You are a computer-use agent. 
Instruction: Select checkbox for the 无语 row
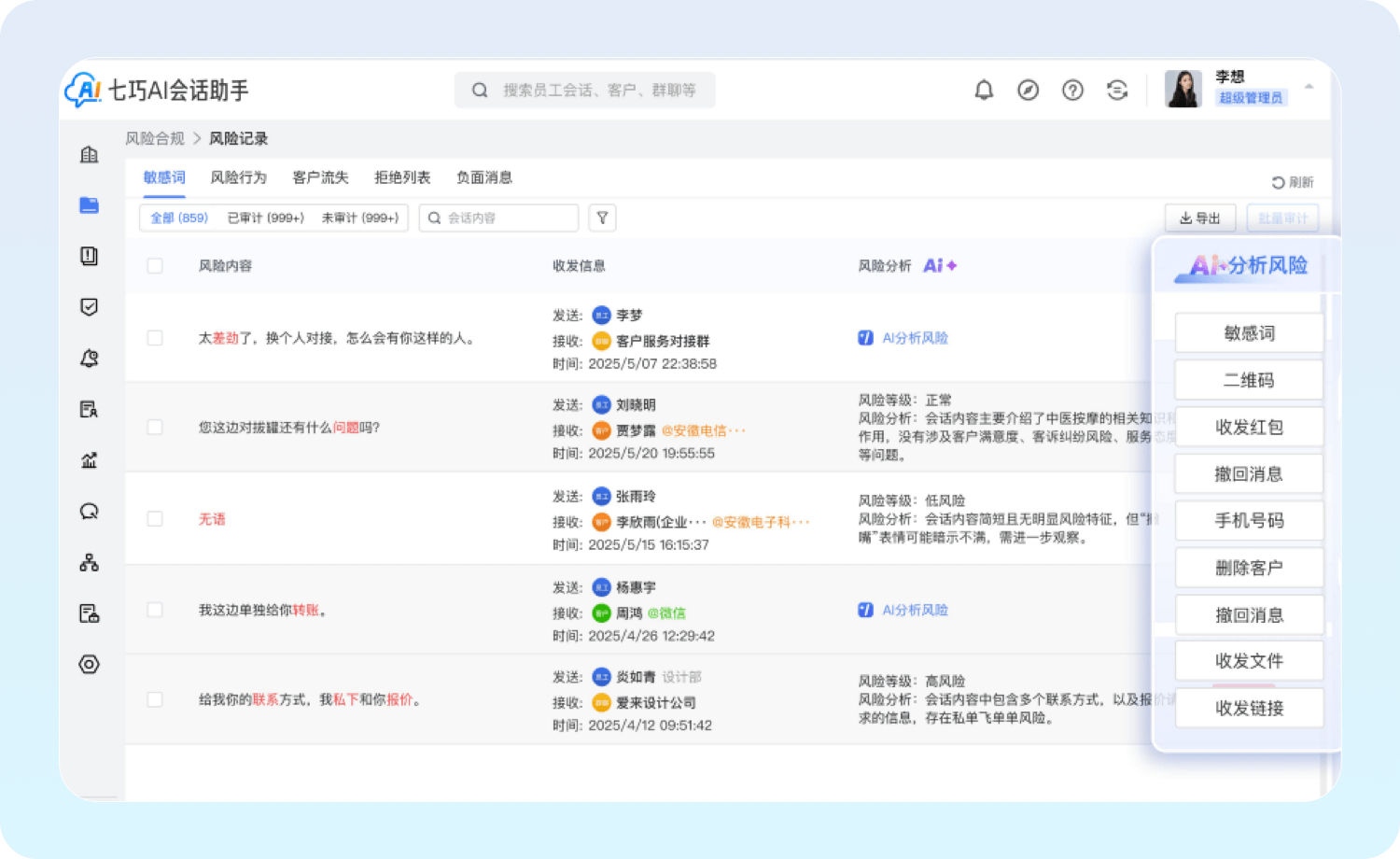pyautogui.click(x=155, y=519)
